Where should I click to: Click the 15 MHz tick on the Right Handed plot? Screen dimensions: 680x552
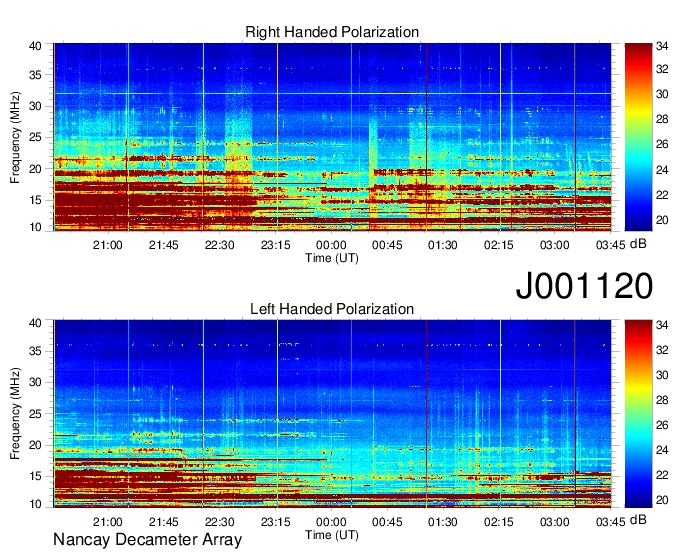[x=35, y=200]
